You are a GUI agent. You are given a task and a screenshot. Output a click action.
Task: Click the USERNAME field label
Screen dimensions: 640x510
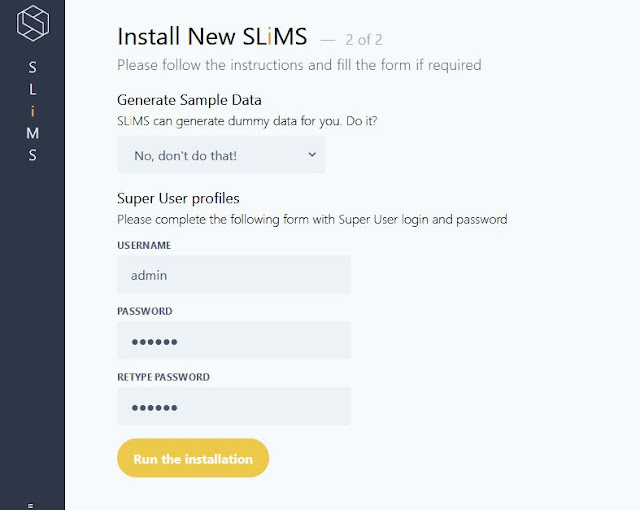144,245
